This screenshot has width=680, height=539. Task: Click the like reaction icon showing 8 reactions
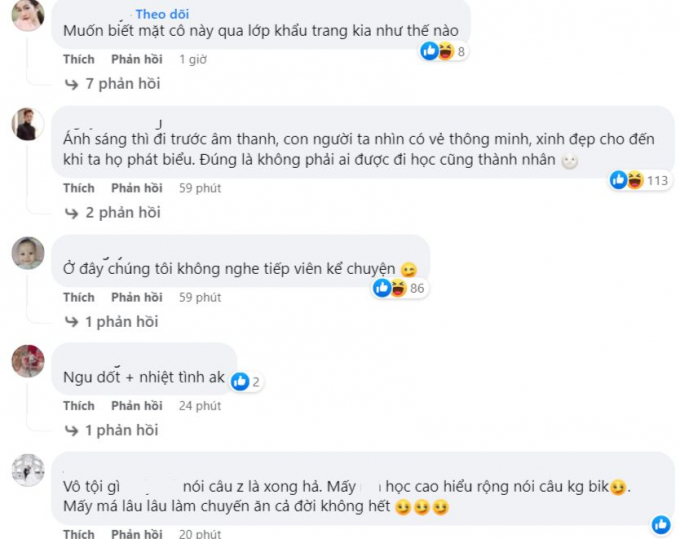[x=429, y=51]
